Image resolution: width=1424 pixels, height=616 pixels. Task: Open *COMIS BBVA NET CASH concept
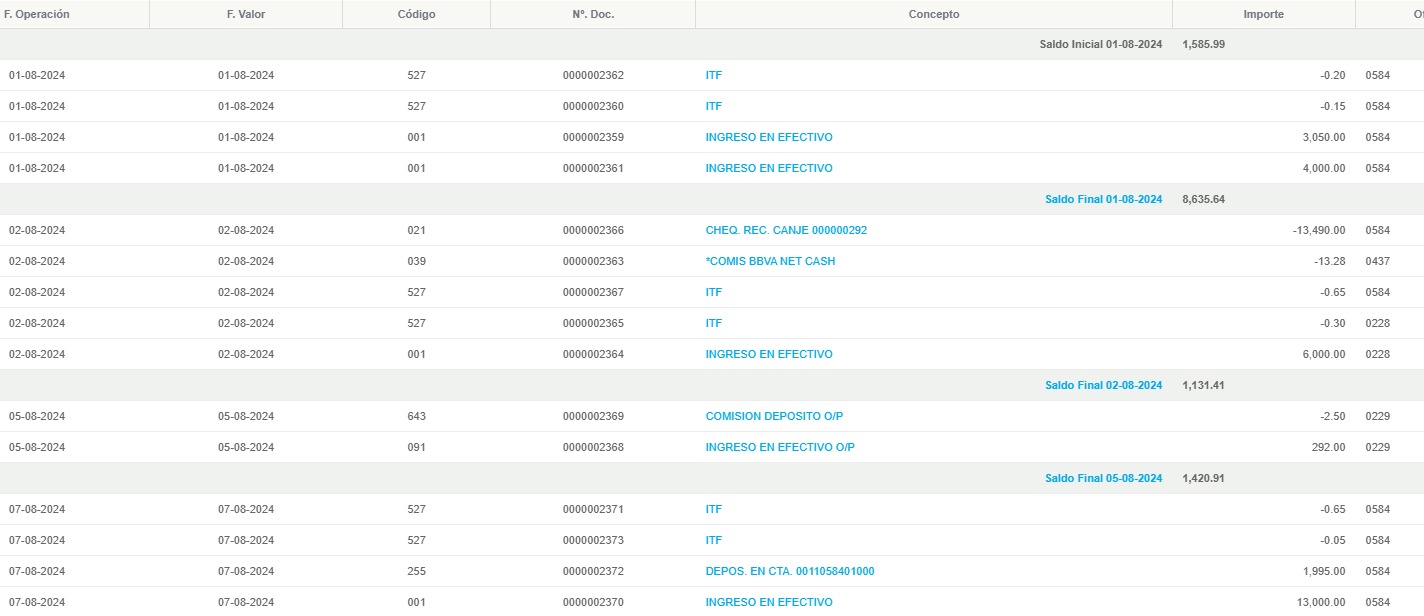click(770, 261)
